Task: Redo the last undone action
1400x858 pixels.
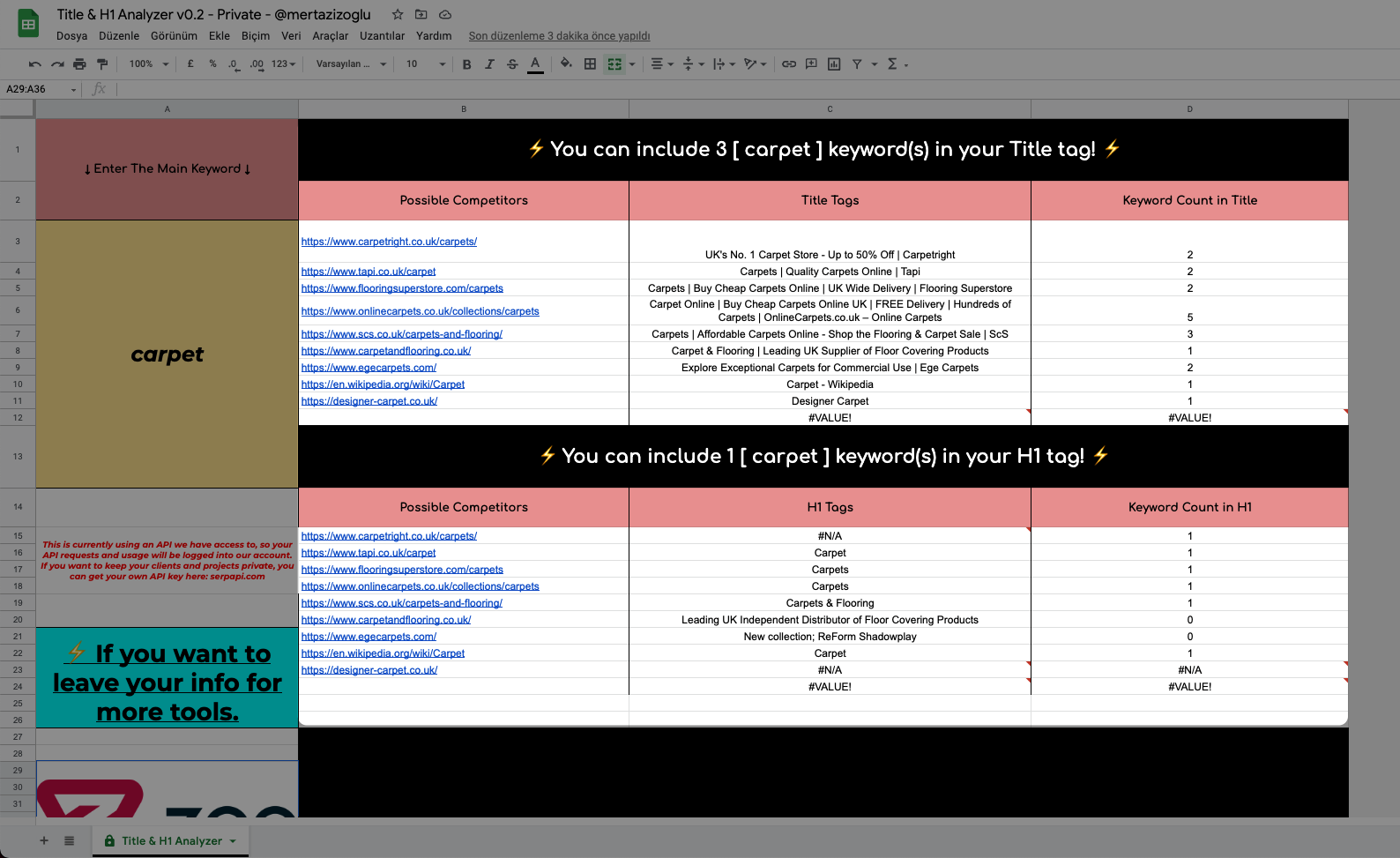Action: (x=57, y=63)
